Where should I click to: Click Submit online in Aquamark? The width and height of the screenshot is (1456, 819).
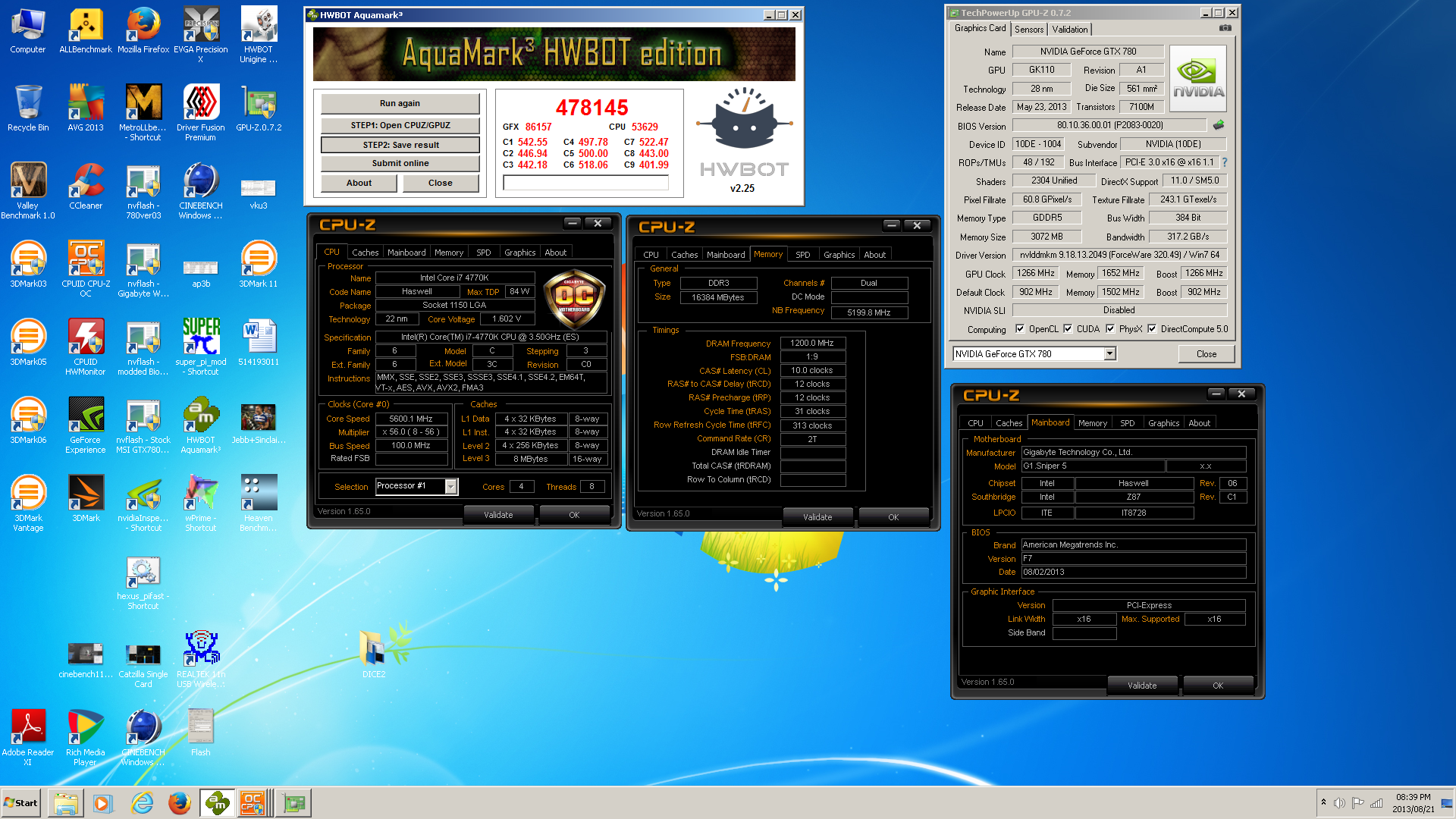[400, 163]
